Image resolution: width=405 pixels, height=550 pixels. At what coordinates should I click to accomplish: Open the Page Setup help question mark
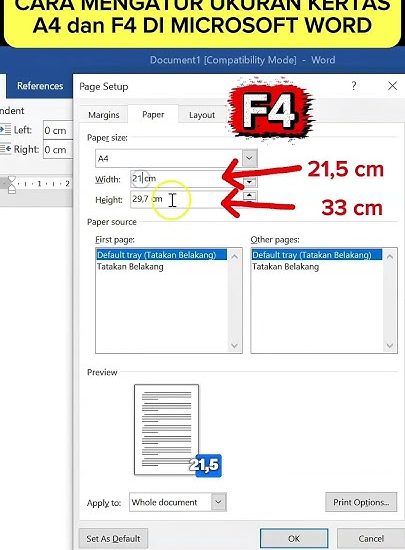pos(354,86)
